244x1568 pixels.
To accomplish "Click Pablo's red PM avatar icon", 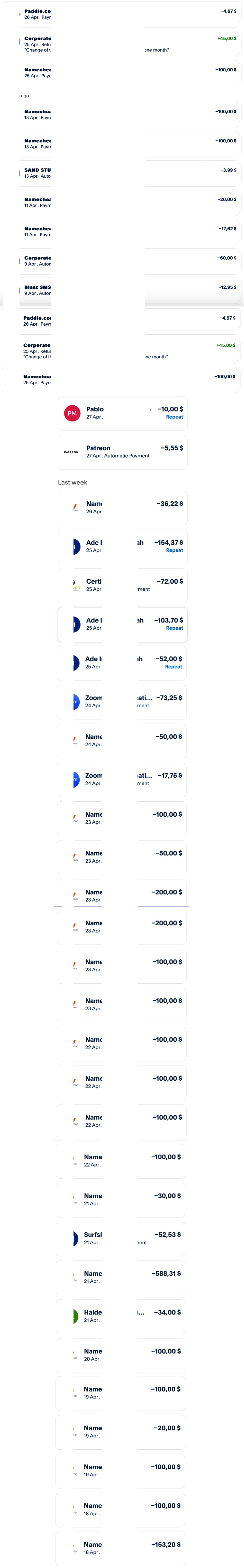I will (72, 413).
